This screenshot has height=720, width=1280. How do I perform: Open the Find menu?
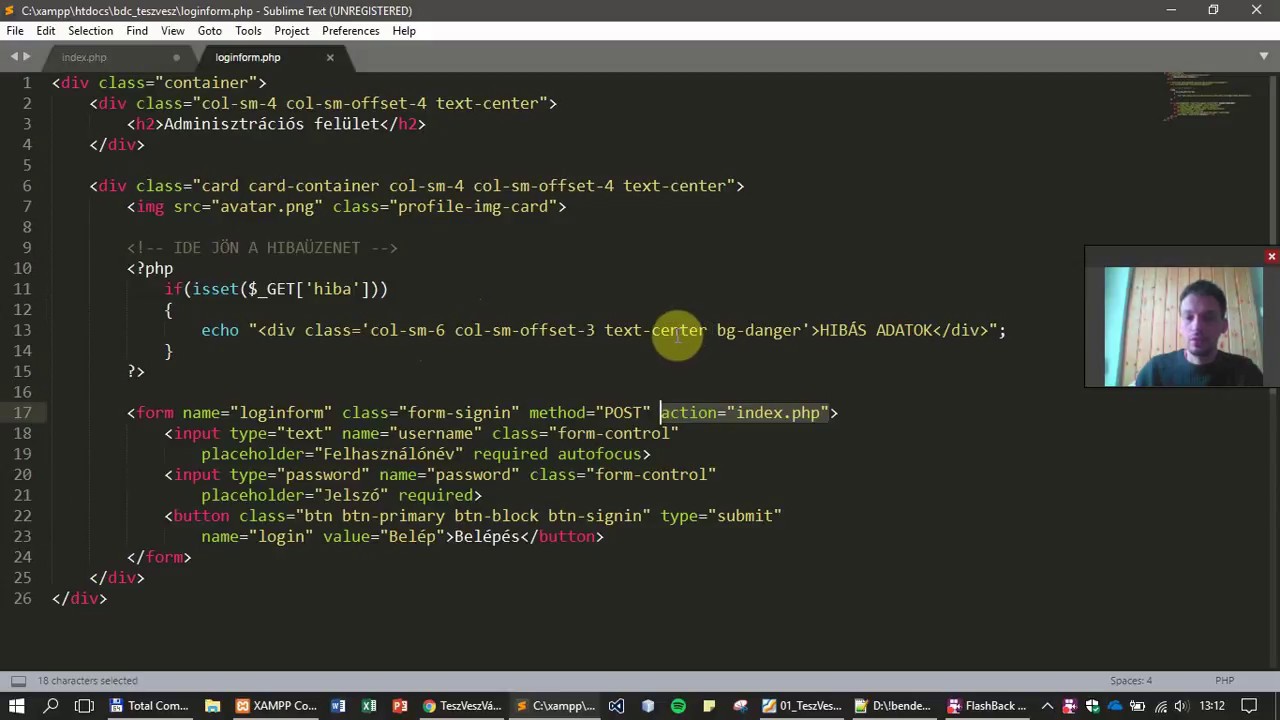tap(137, 31)
